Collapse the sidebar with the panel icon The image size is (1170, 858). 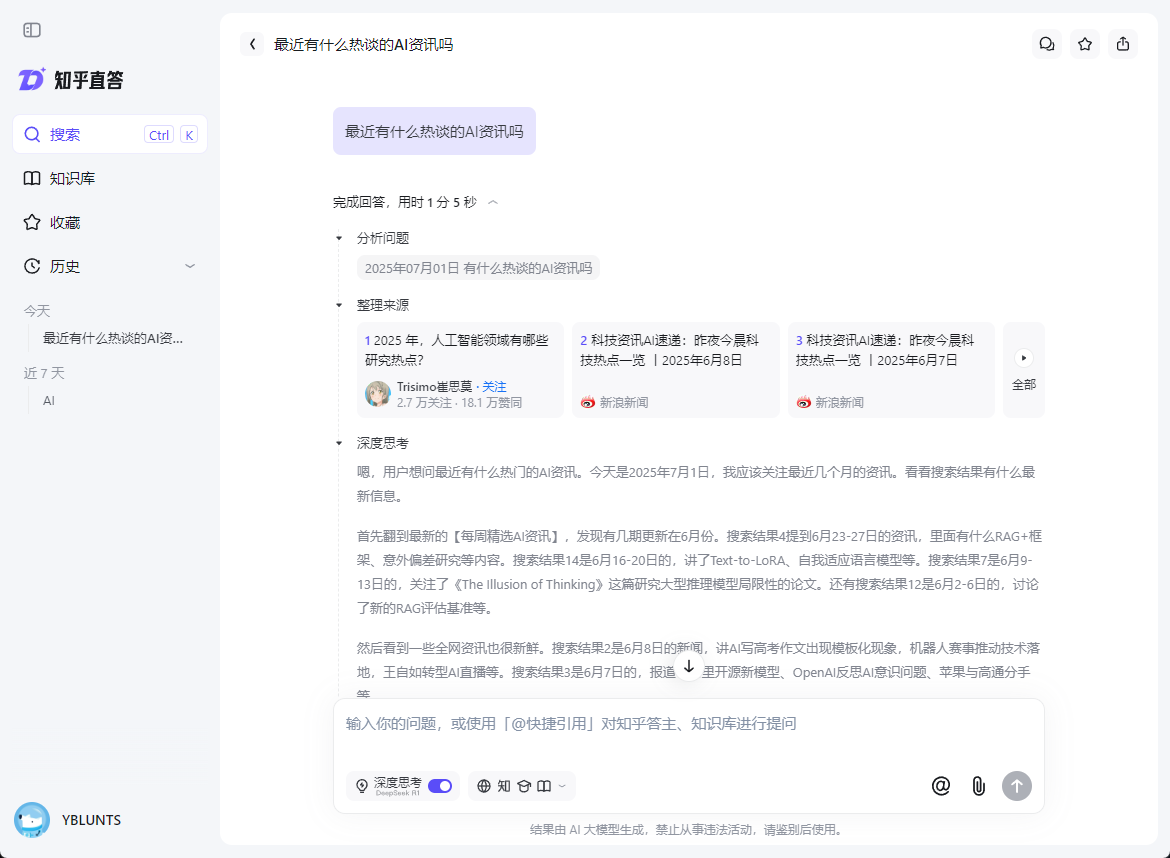pos(32,30)
